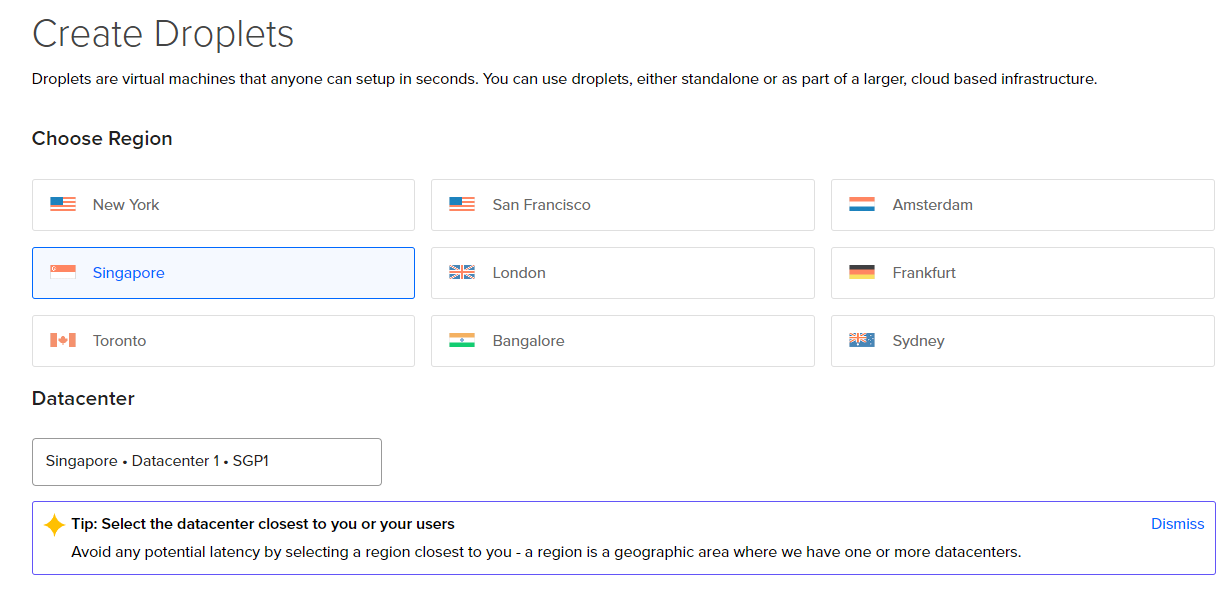The image size is (1231, 598).
Task: Click the tip title about closest datacenter
Action: 263,524
